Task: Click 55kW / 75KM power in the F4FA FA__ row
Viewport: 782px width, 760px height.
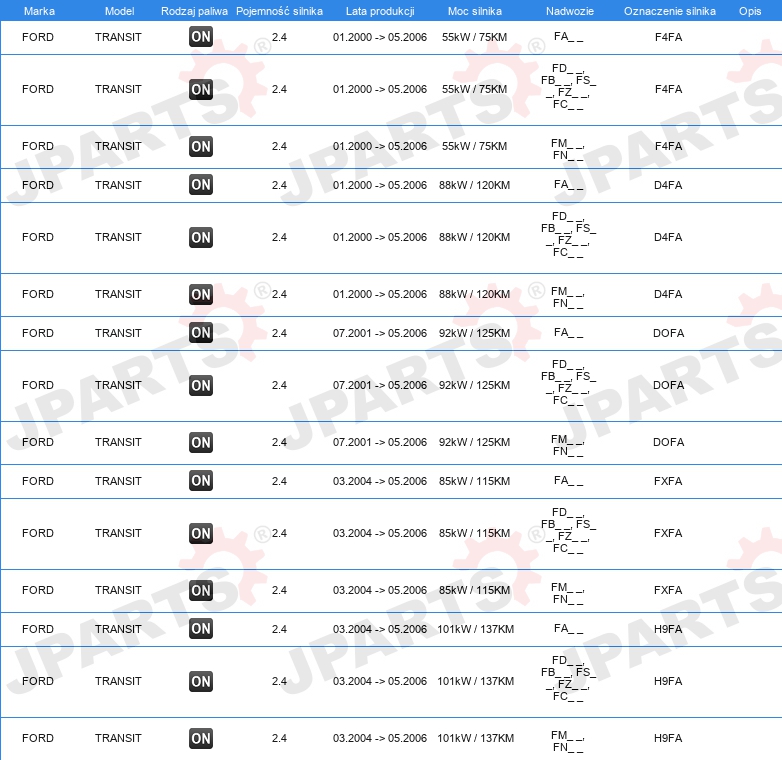Action: click(x=474, y=37)
